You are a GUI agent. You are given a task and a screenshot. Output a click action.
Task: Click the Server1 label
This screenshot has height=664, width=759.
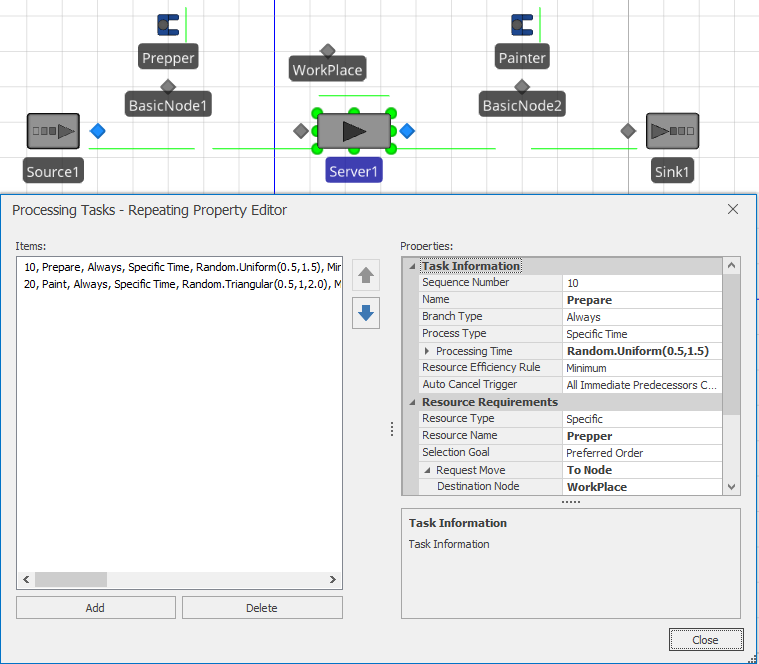point(354,171)
